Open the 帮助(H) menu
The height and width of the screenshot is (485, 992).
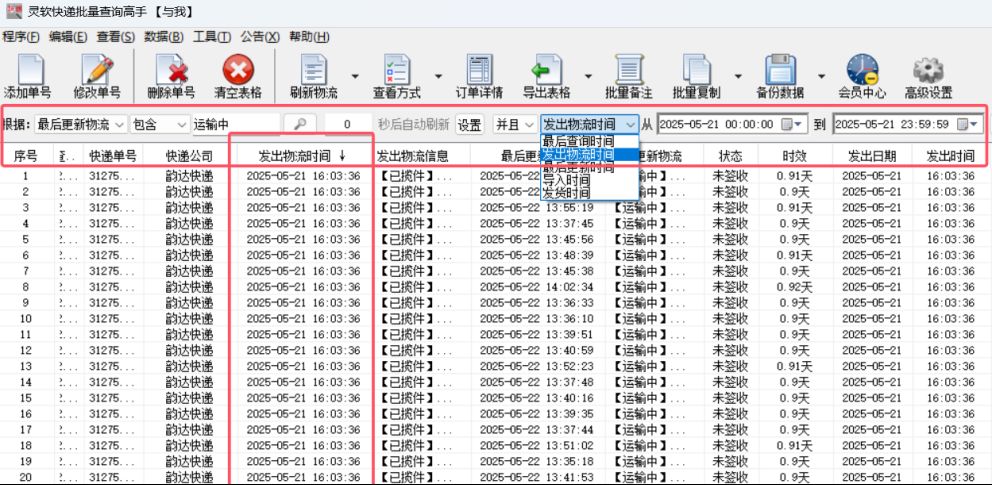point(309,37)
